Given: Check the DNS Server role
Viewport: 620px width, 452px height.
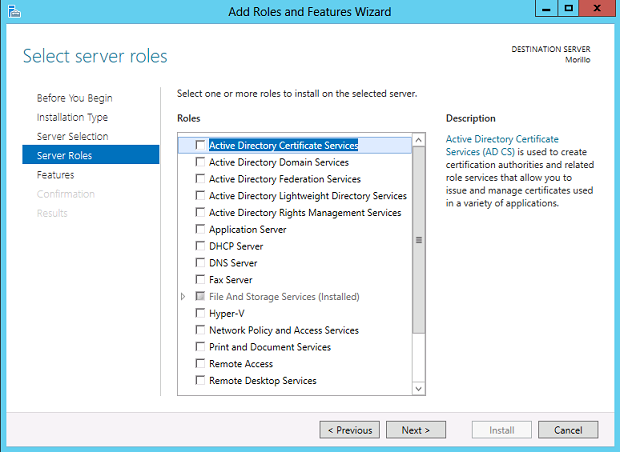Looking at the screenshot, I should [x=200, y=263].
